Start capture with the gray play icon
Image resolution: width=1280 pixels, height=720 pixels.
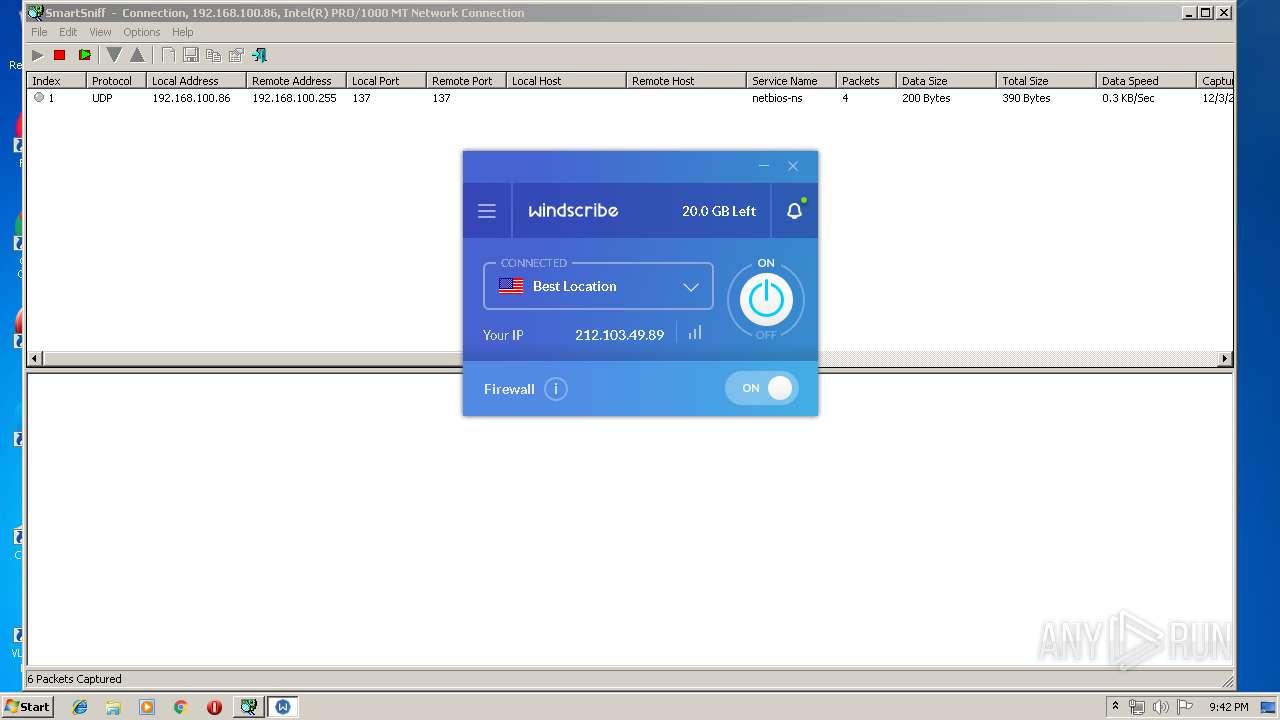click(37, 55)
